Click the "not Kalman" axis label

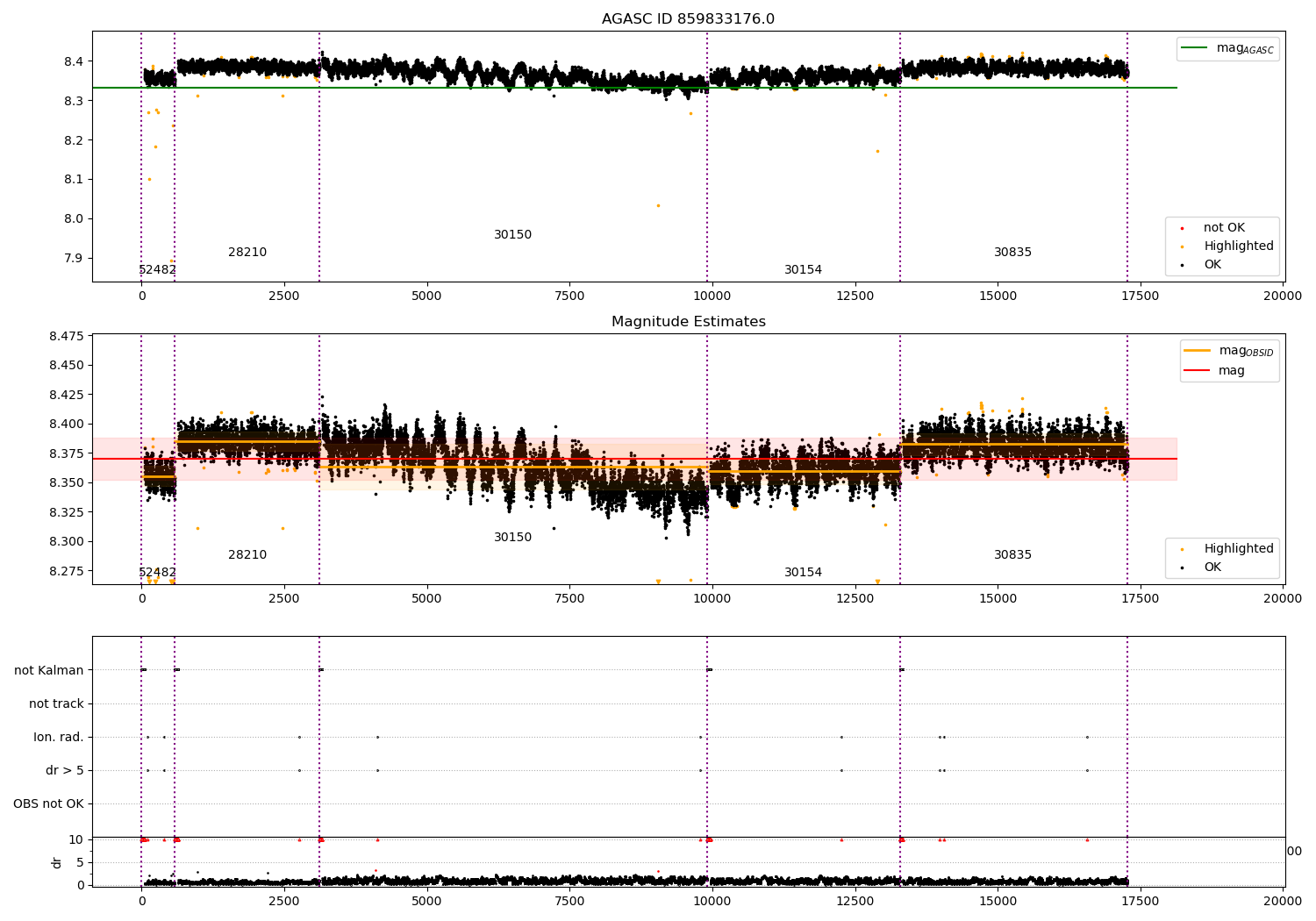(x=49, y=671)
